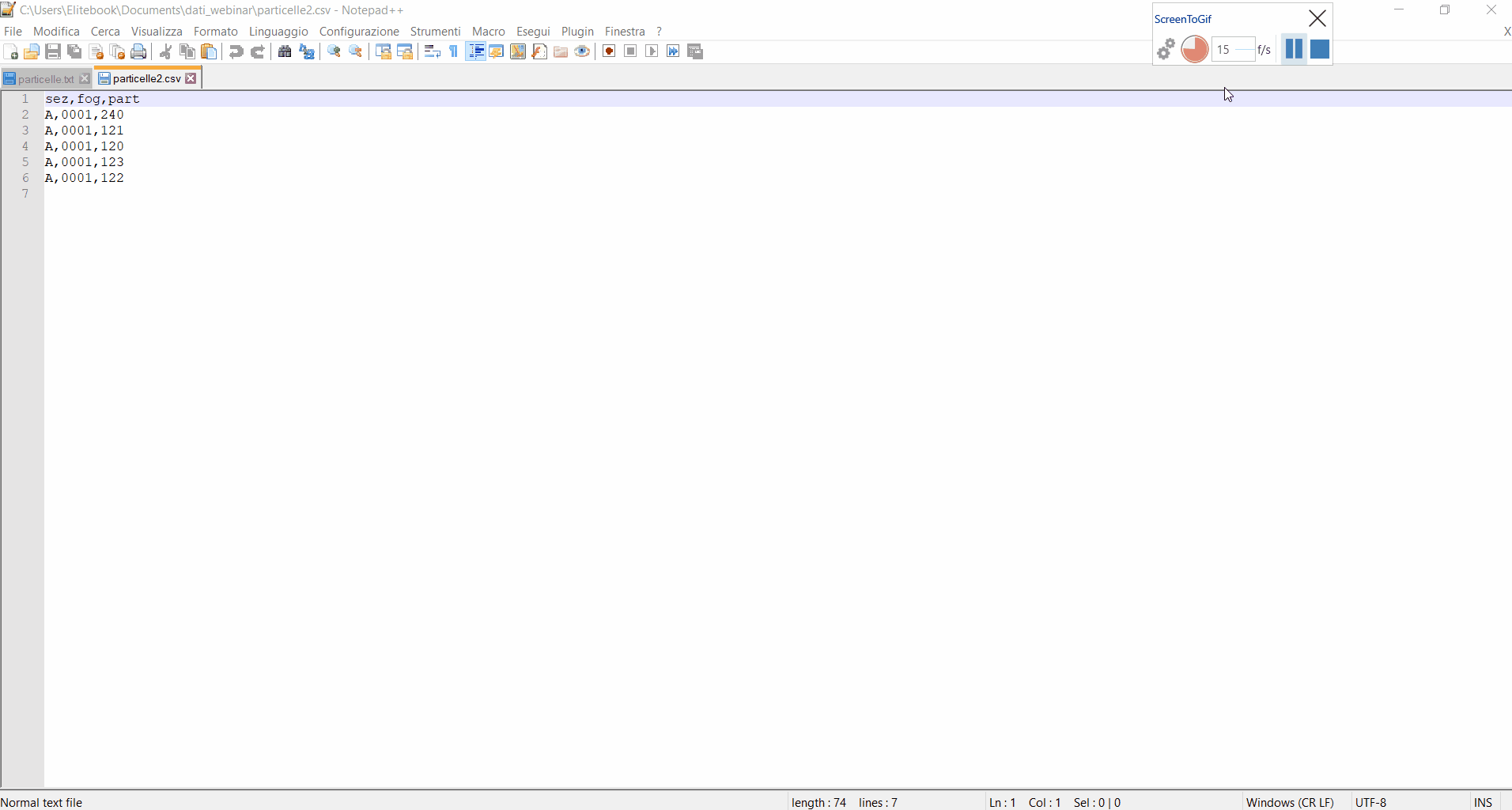Open Find with the binoculars icon

coord(285,51)
